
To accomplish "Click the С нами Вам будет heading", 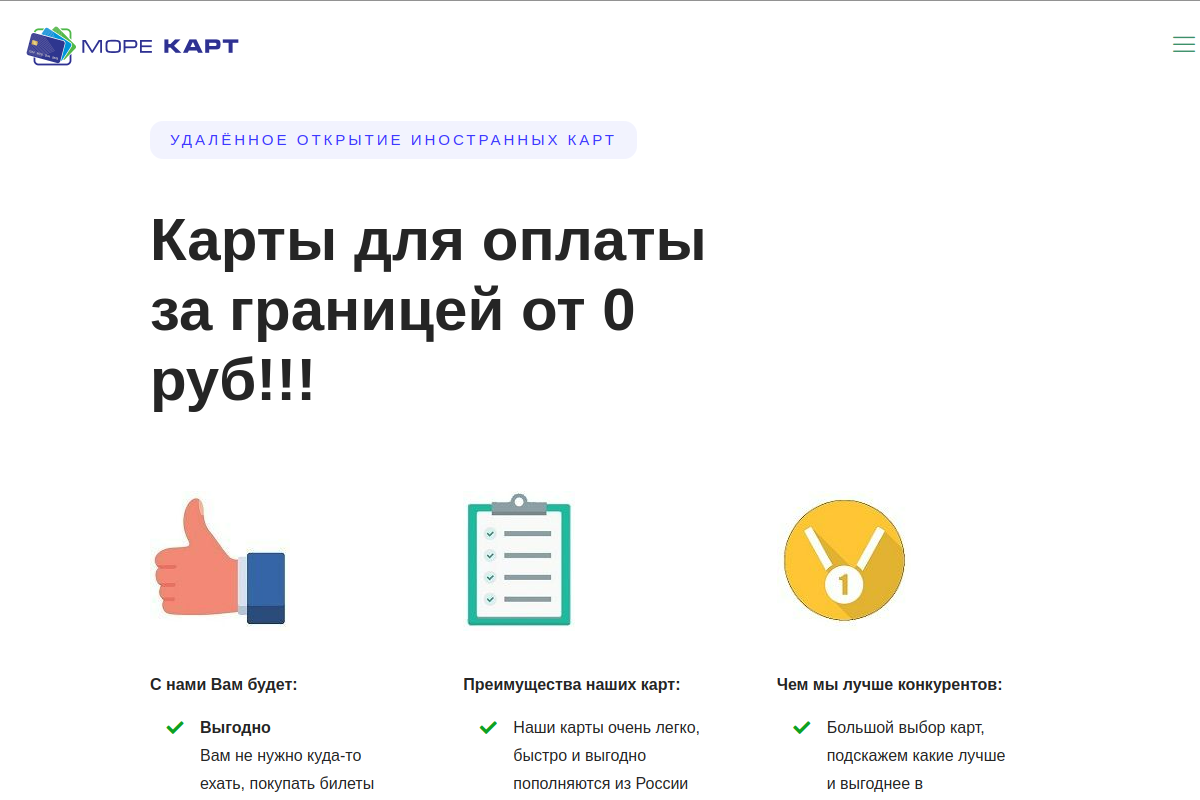I will [x=223, y=684].
